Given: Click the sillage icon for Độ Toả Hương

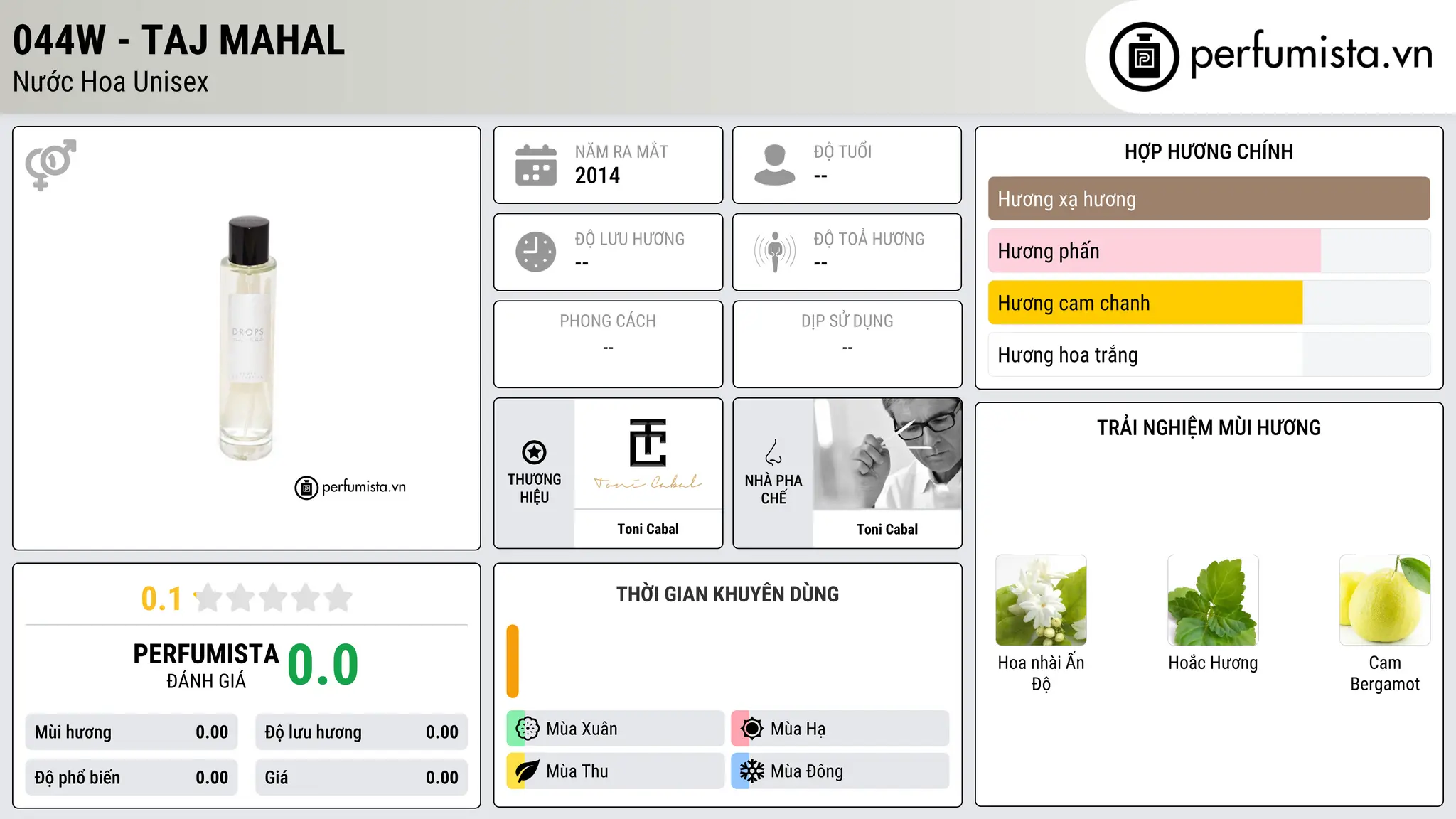Looking at the screenshot, I should 775,252.
